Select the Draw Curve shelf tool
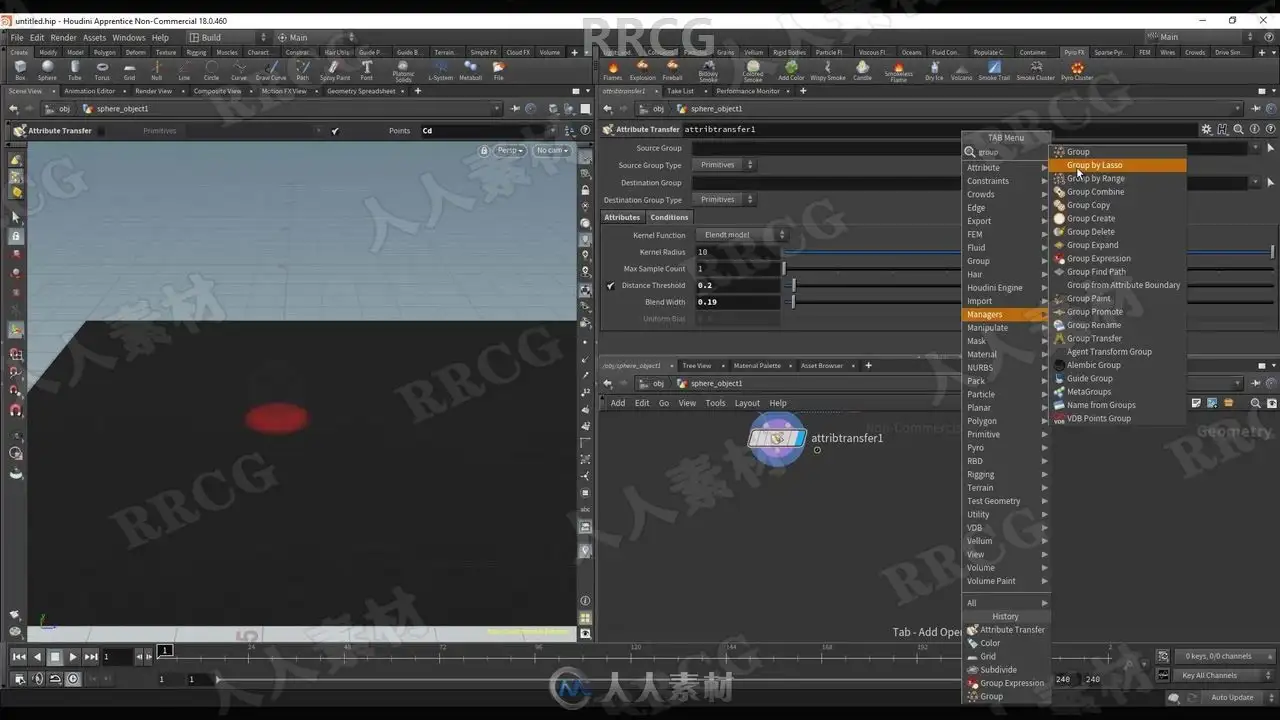Screen dimensions: 1280x720 270,70
